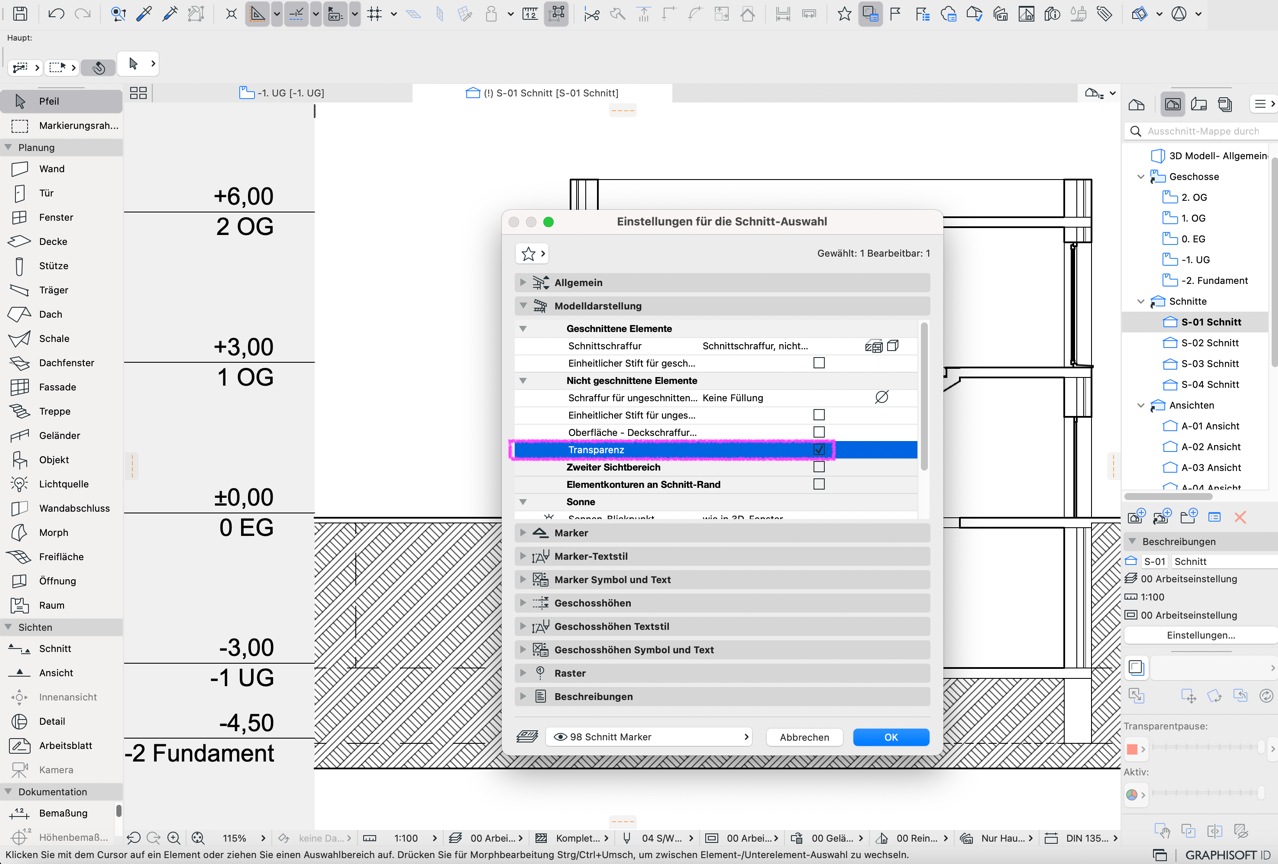
Task: Select the Fenster tool
Action: tap(60, 217)
